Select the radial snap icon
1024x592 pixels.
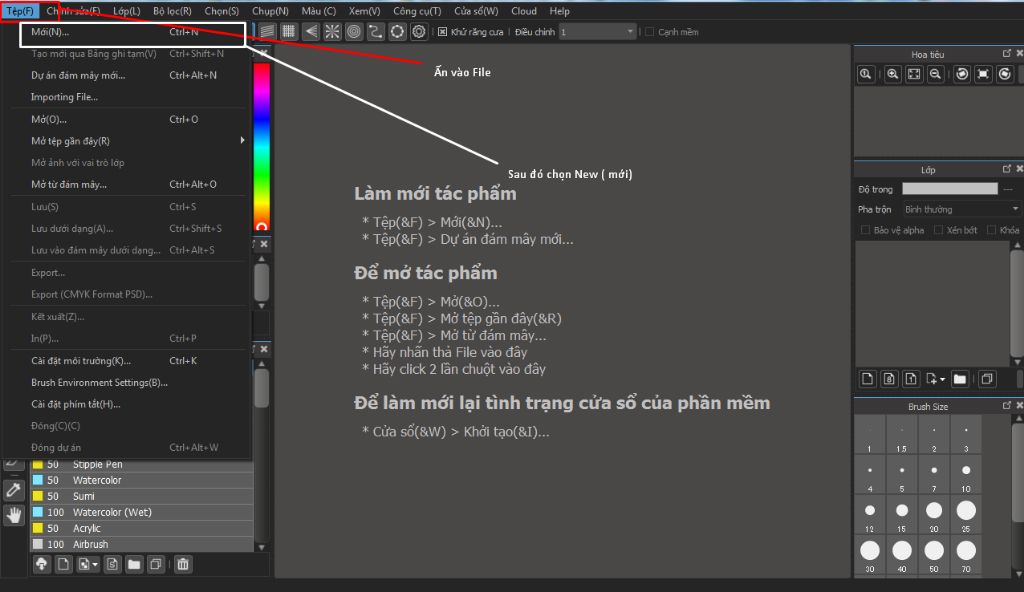[x=332, y=31]
